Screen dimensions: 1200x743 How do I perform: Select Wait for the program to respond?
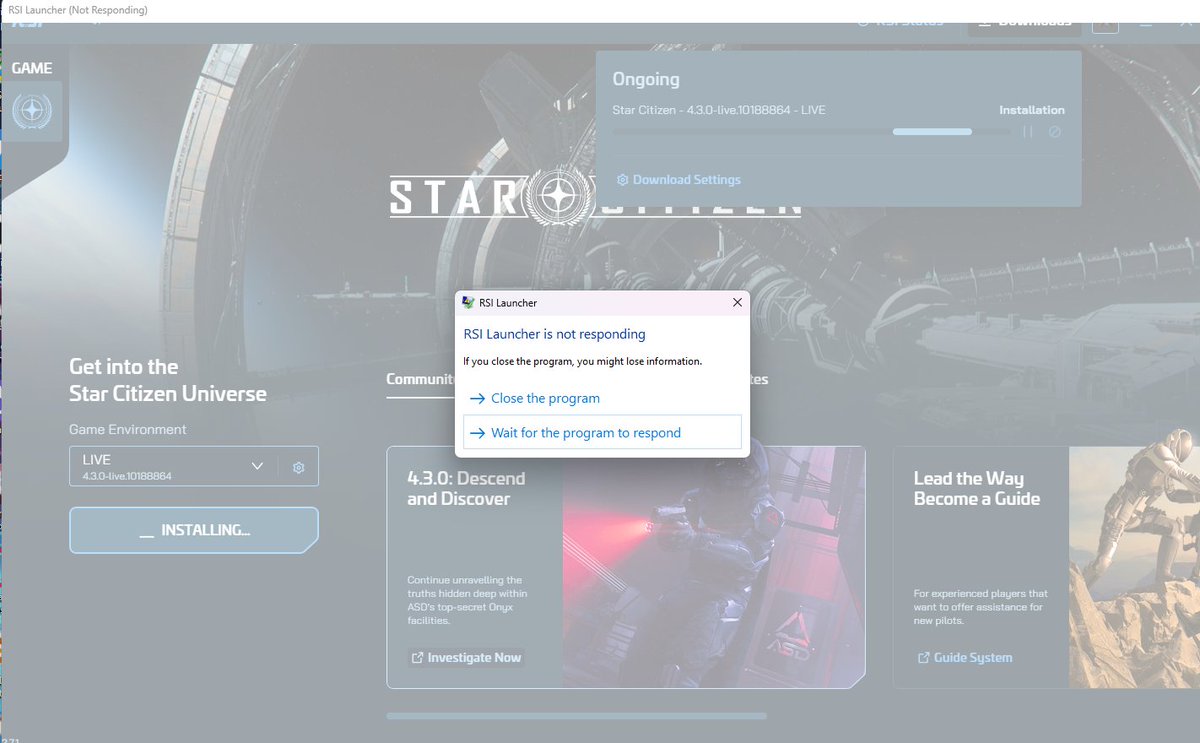pos(602,433)
